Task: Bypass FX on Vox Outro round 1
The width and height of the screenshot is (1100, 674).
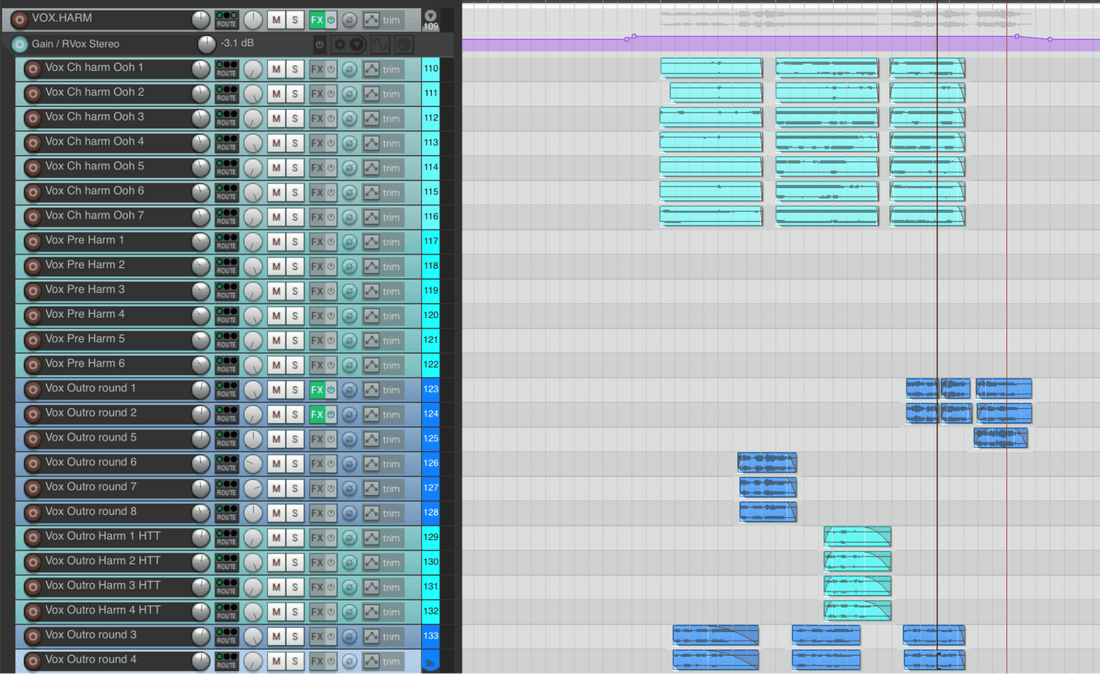Action: coord(330,390)
